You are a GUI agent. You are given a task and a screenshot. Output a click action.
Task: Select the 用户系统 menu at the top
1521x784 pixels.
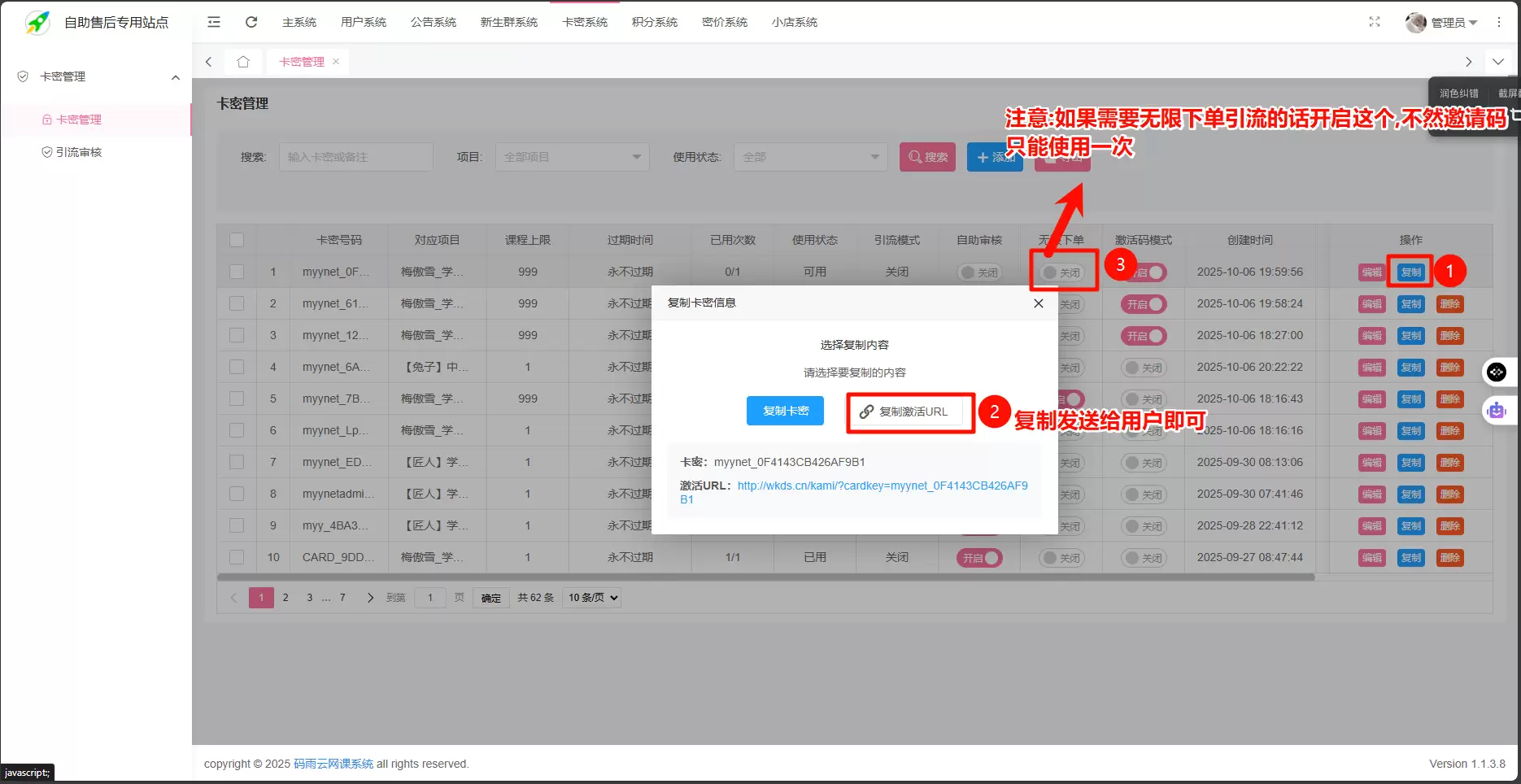coord(364,22)
